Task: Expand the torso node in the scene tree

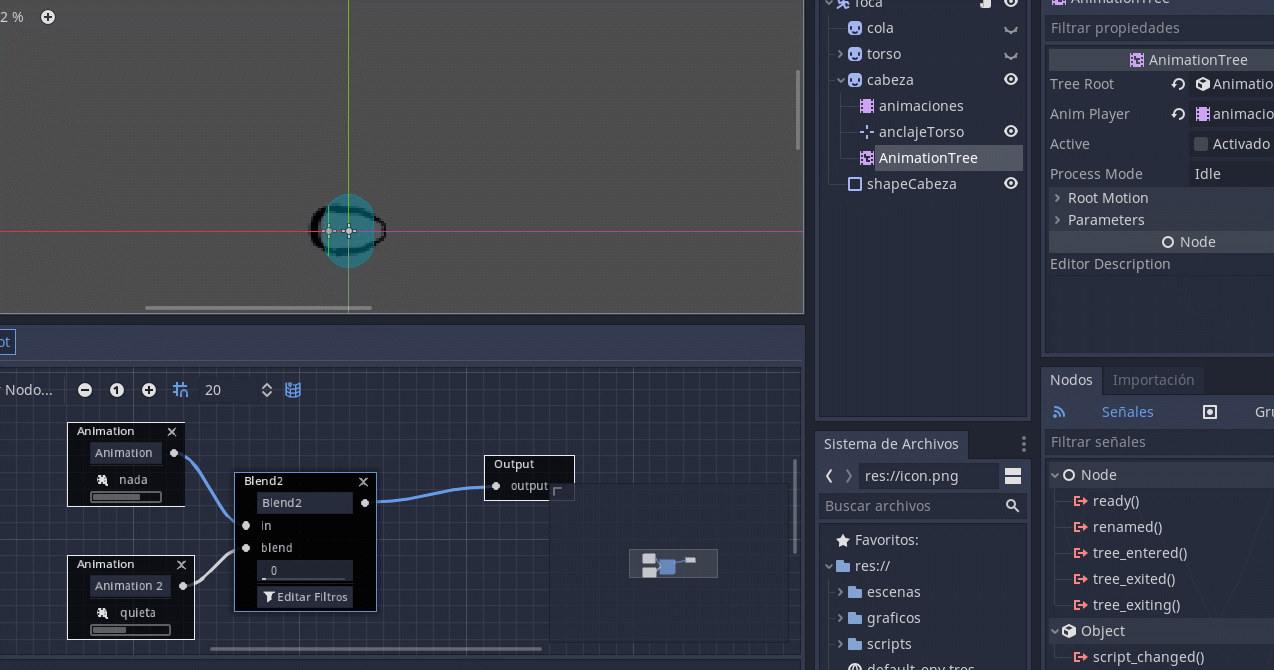Action: [841, 53]
